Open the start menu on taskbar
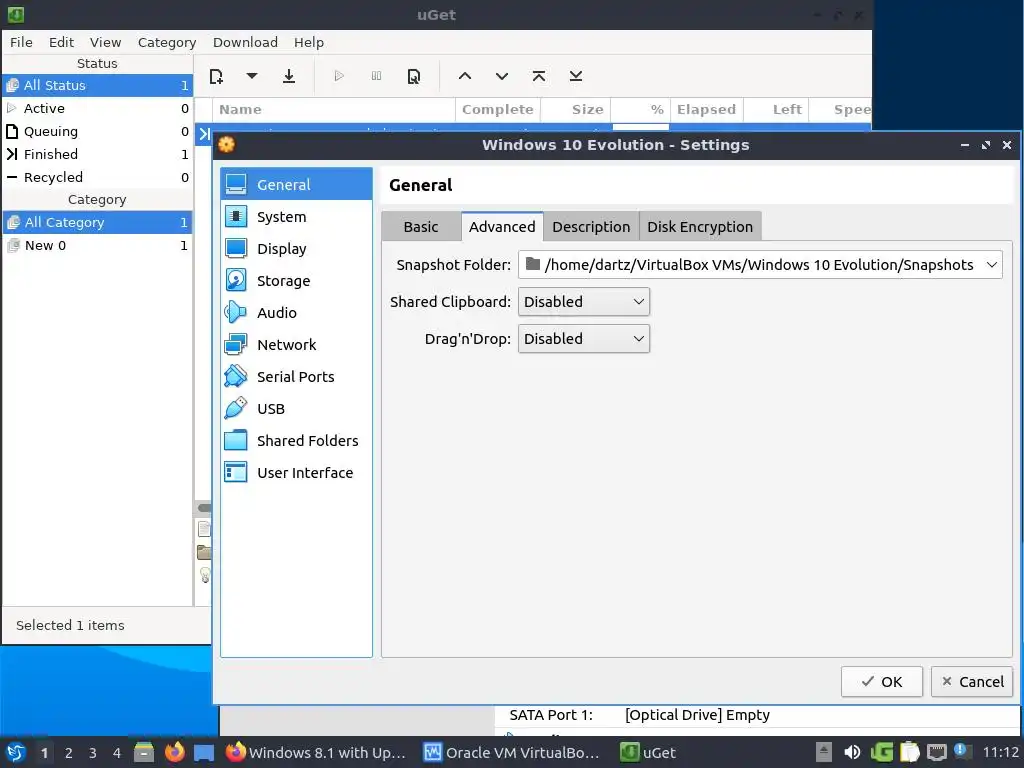This screenshot has width=1024, height=768. click(16, 753)
